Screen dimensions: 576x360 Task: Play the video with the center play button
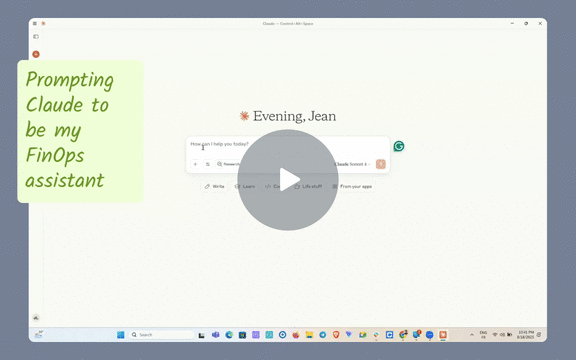tap(288, 180)
